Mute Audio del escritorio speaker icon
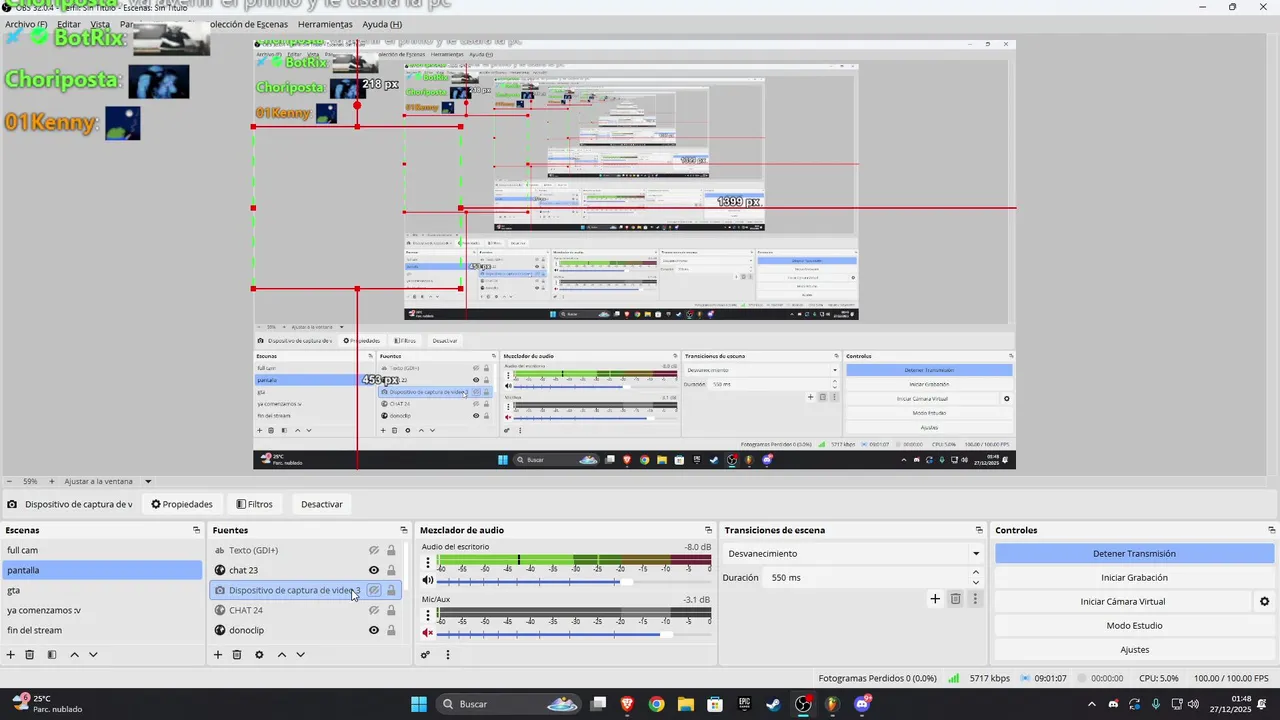 pos(428,580)
